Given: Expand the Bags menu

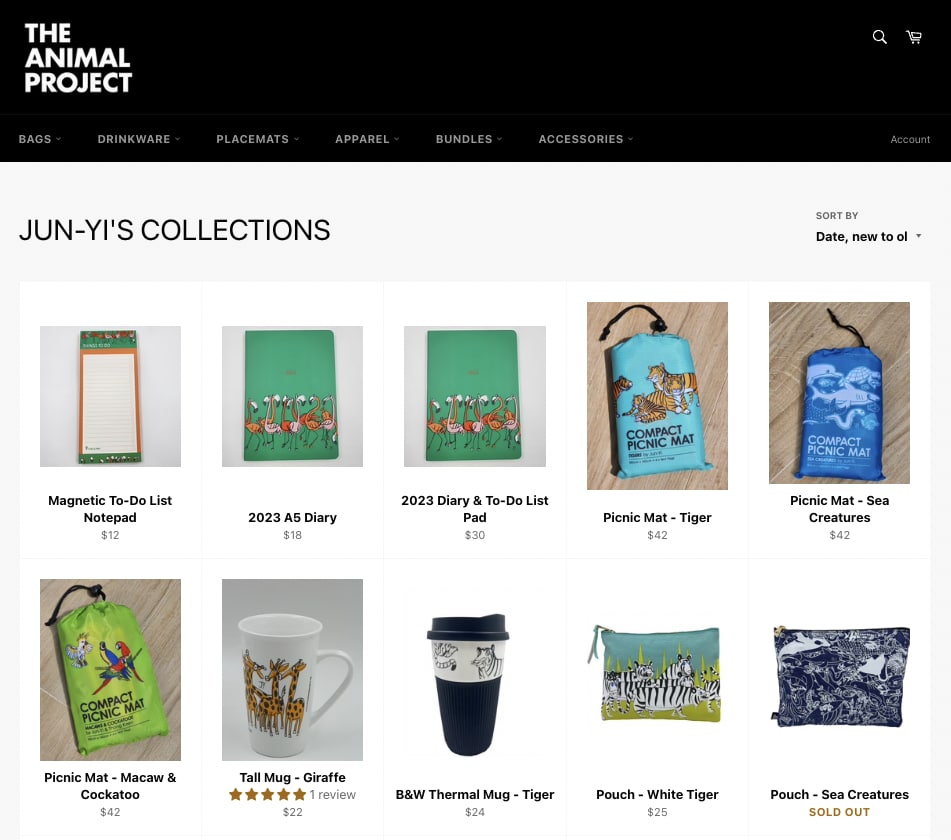Looking at the screenshot, I should click(x=40, y=139).
